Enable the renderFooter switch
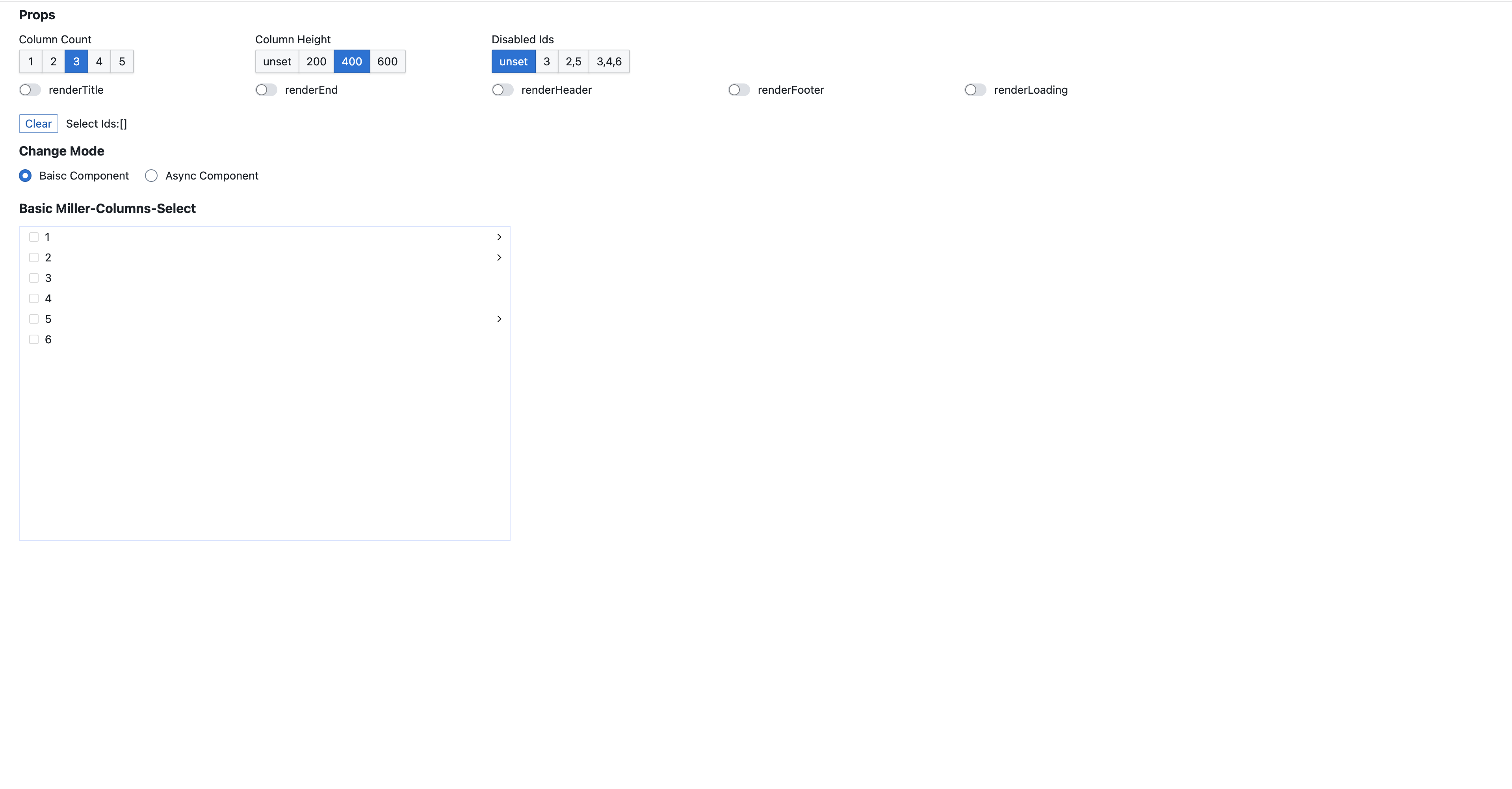Viewport: 1512px width, 789px height. 739,90
